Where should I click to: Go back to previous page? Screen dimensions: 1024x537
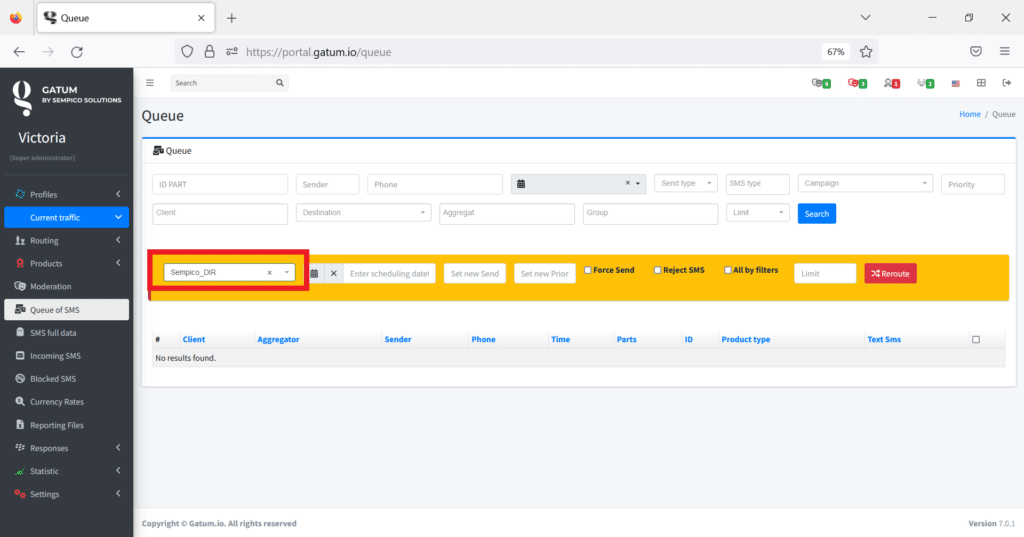pos(19,52)
